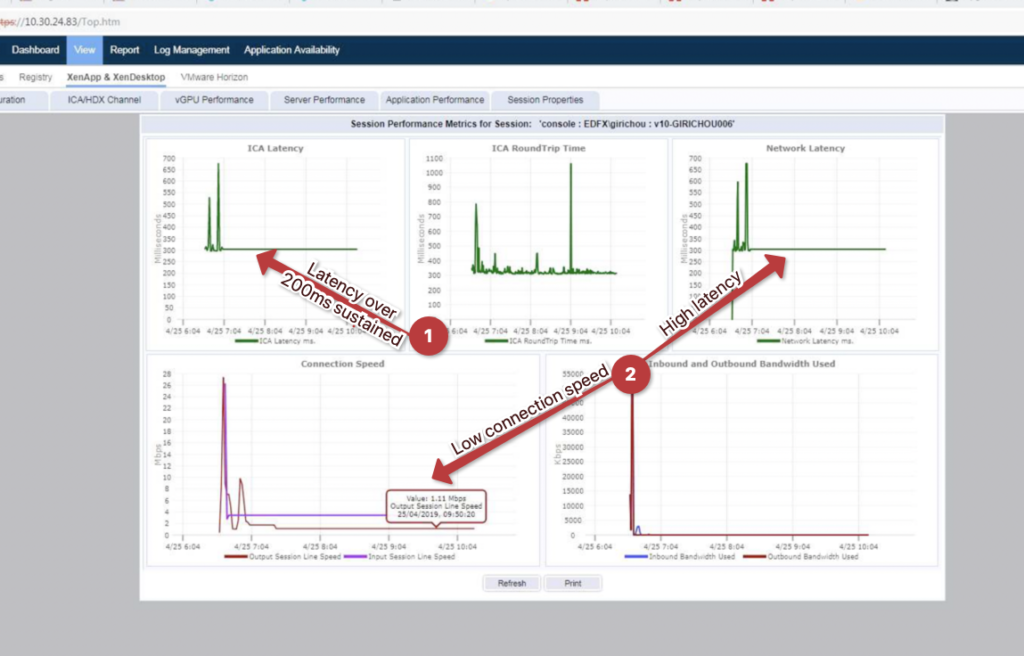The height and width of the screenshot is (656, 1024).
Task: Switch to the Registry tab
Action: tap(36, 76)
